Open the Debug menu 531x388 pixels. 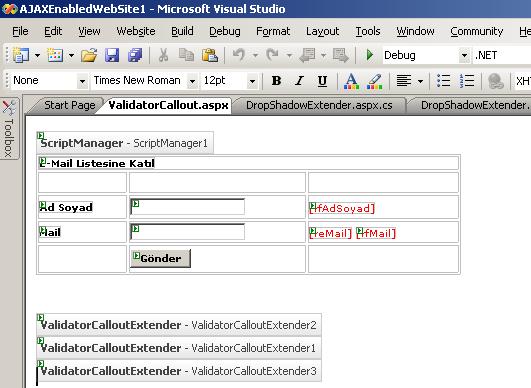(225, 31)
